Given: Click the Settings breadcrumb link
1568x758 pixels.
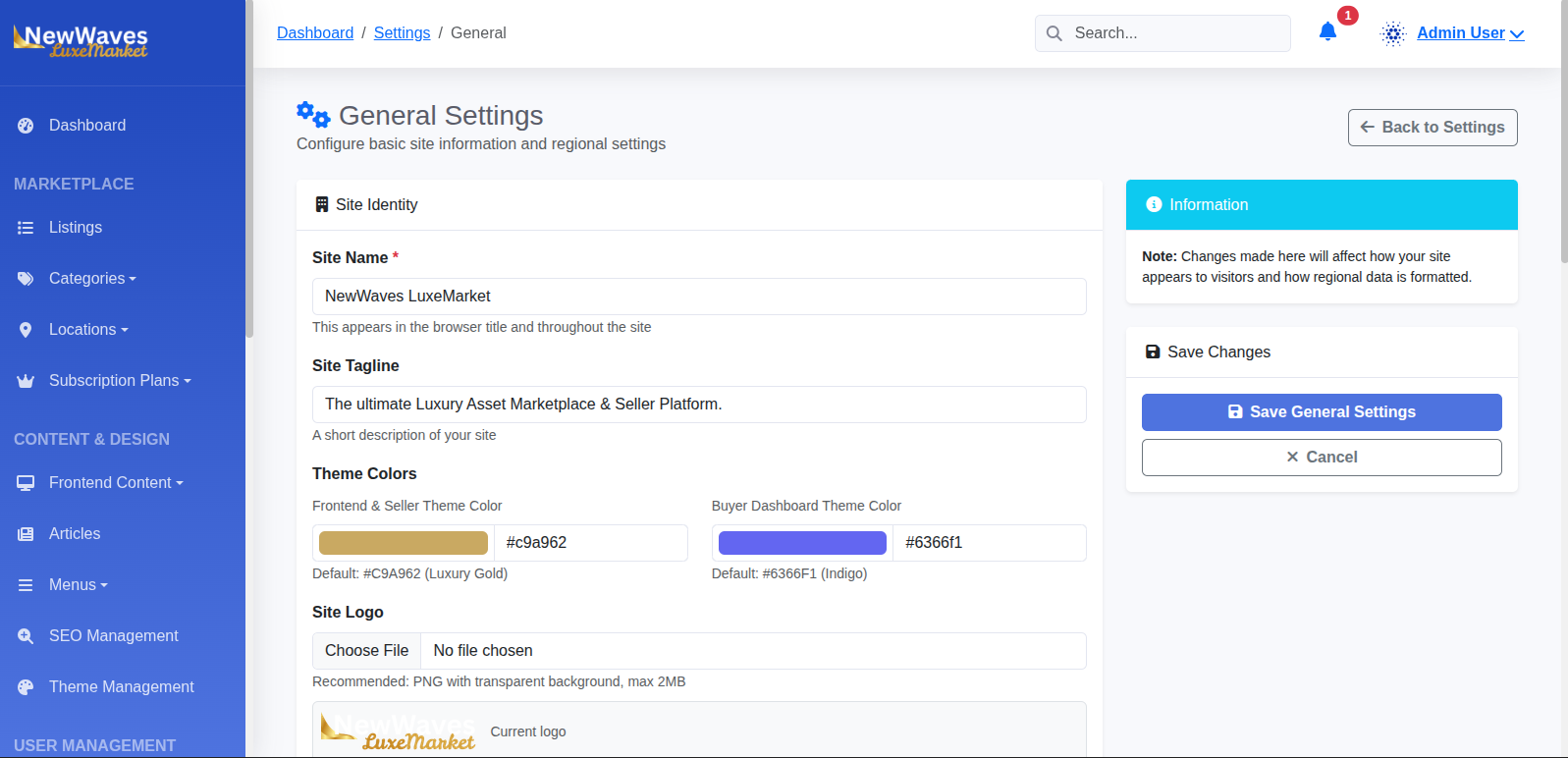Looking at the screenshot, I should 402,33.
